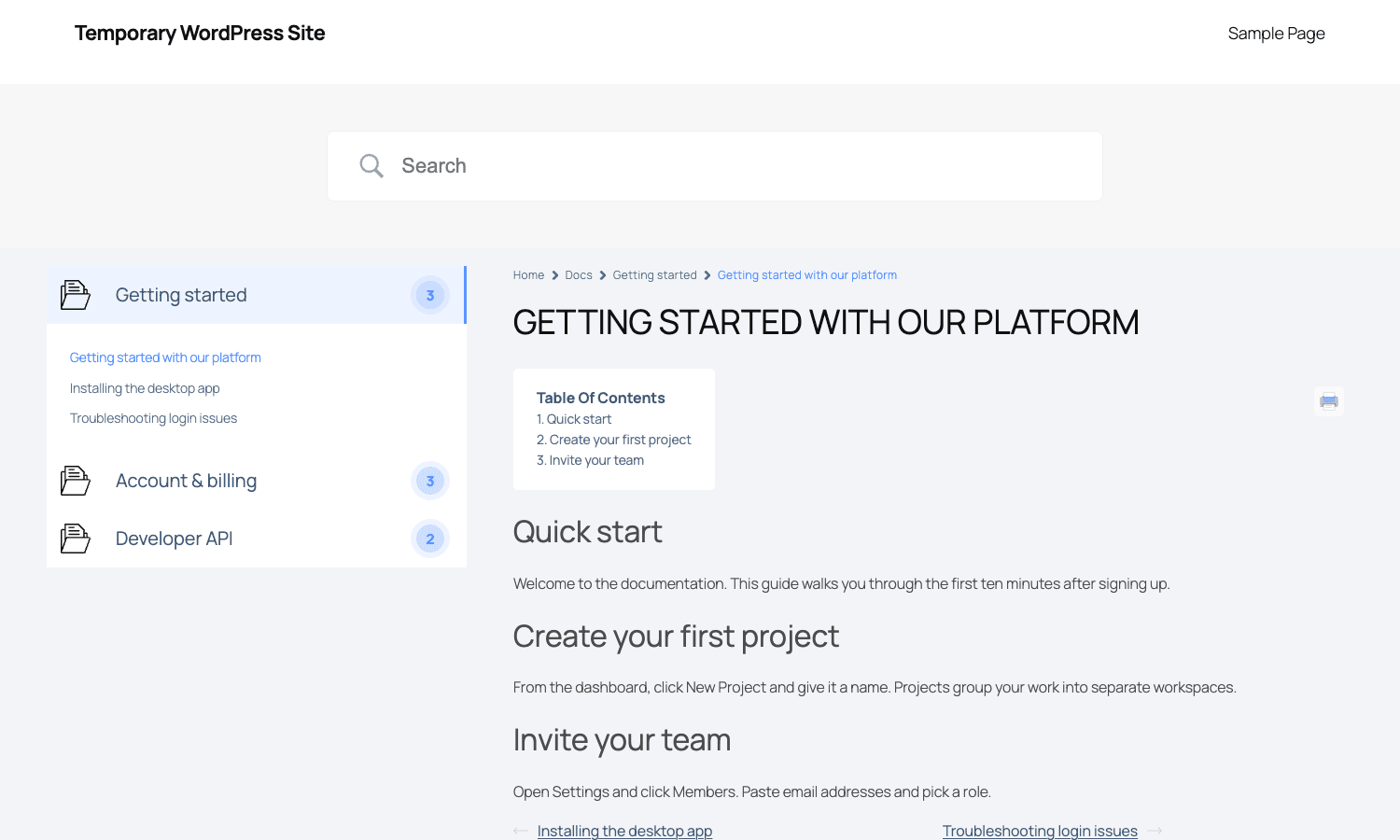This screenshot has width=1400, height=840.
Task: Click the Table Of Contents title
Action: click(600, 398)
